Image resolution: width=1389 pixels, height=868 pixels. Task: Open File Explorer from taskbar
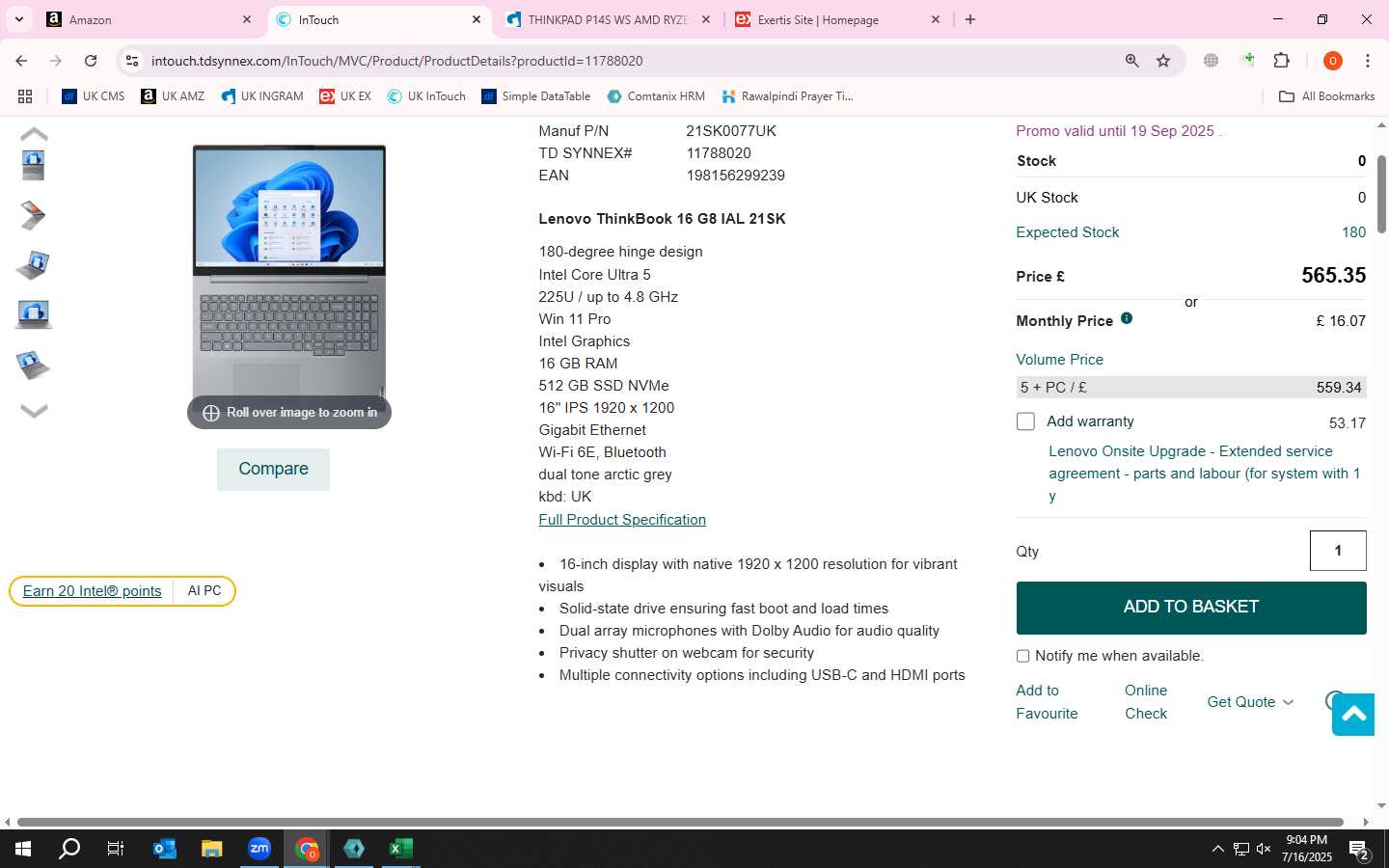212,849
